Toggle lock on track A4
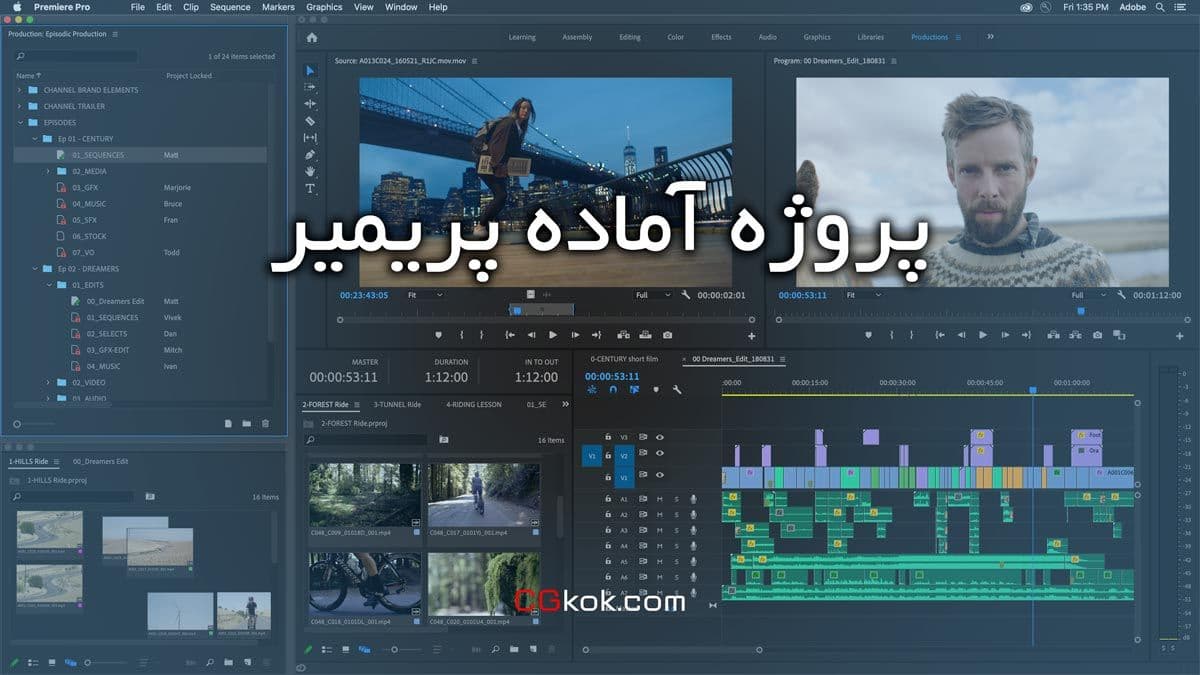This screenshot has width=1200, height=675. point(607,546)
